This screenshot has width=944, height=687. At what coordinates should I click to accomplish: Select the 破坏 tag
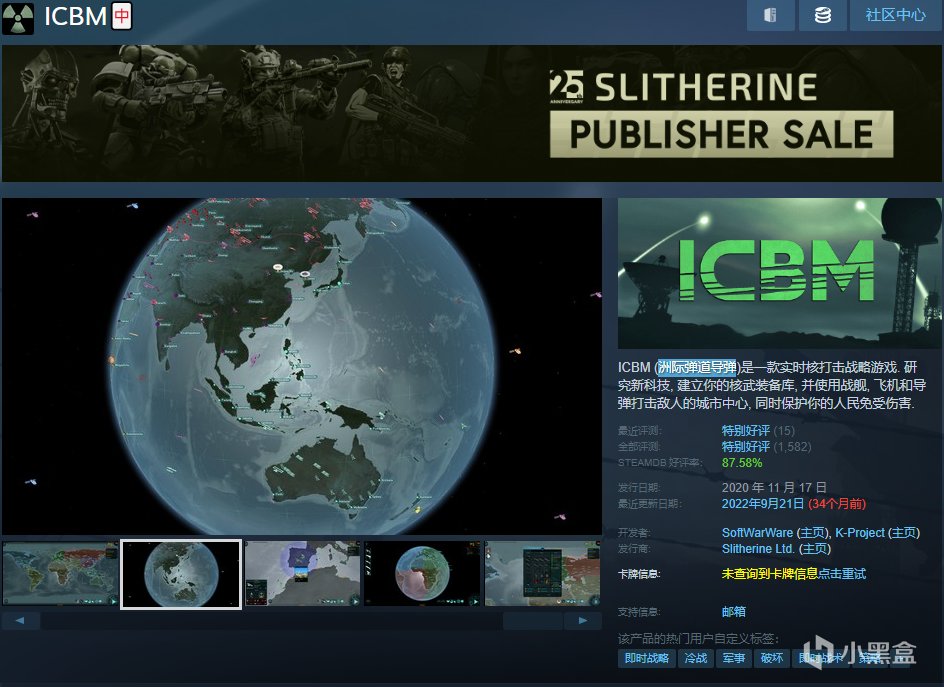pyautogui.click(x=772, y=658)
